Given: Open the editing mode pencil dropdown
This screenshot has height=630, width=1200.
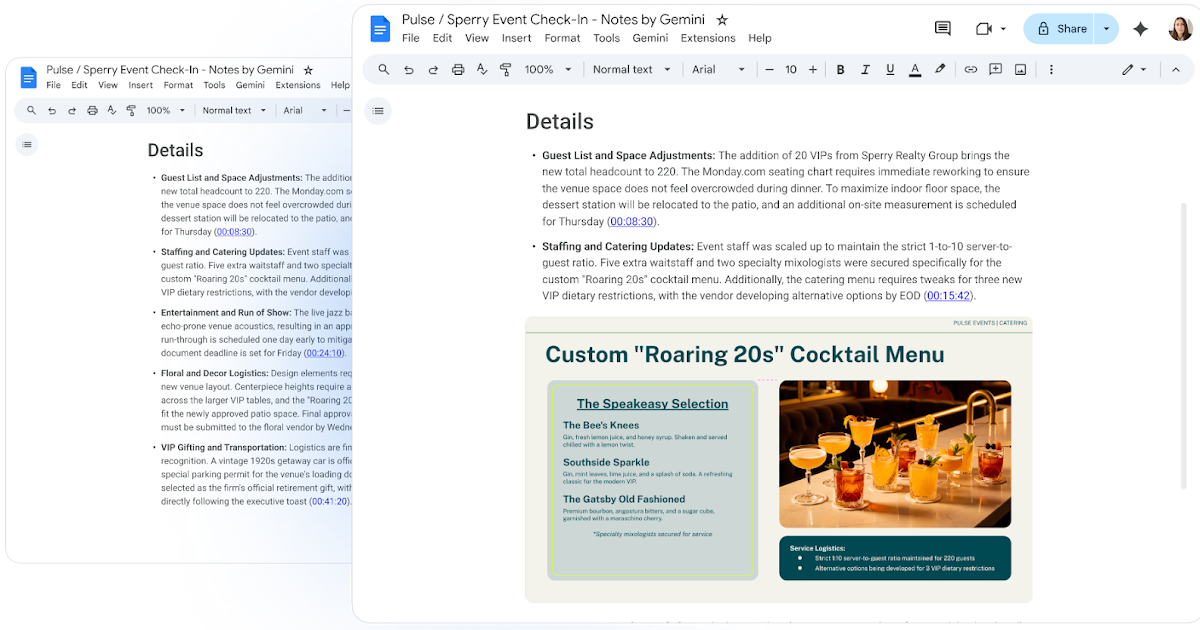Looking at the screenshot, I should point(1135,70).
